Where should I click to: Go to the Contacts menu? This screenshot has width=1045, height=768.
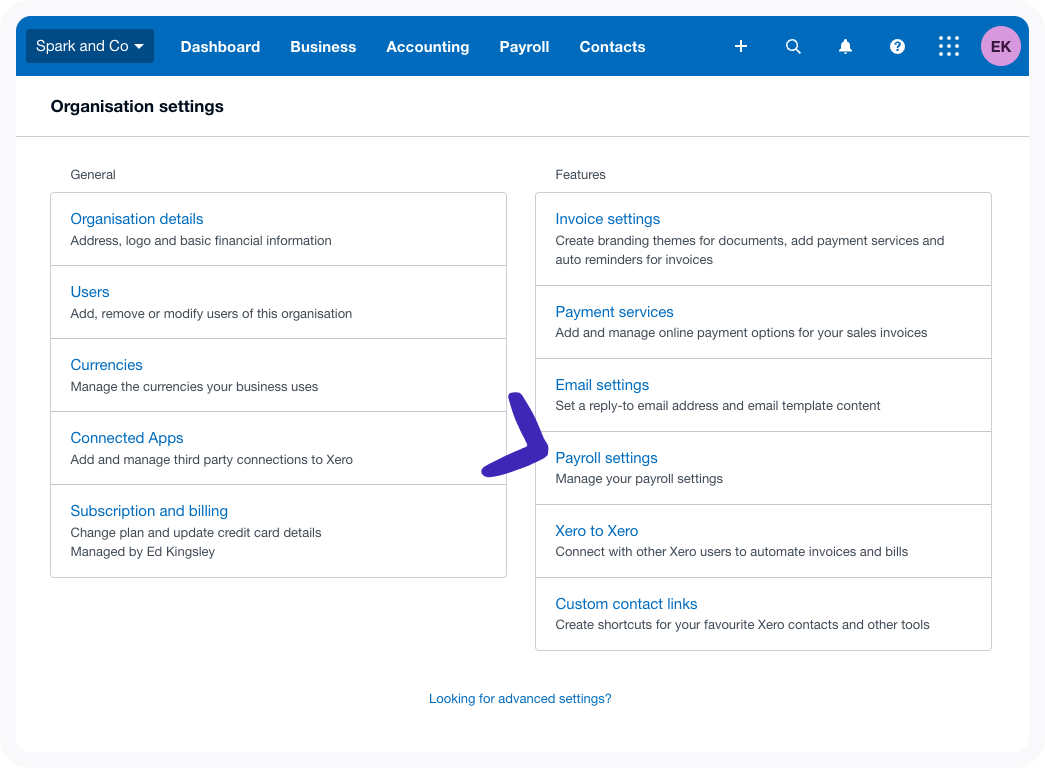[x=612, y=47]
